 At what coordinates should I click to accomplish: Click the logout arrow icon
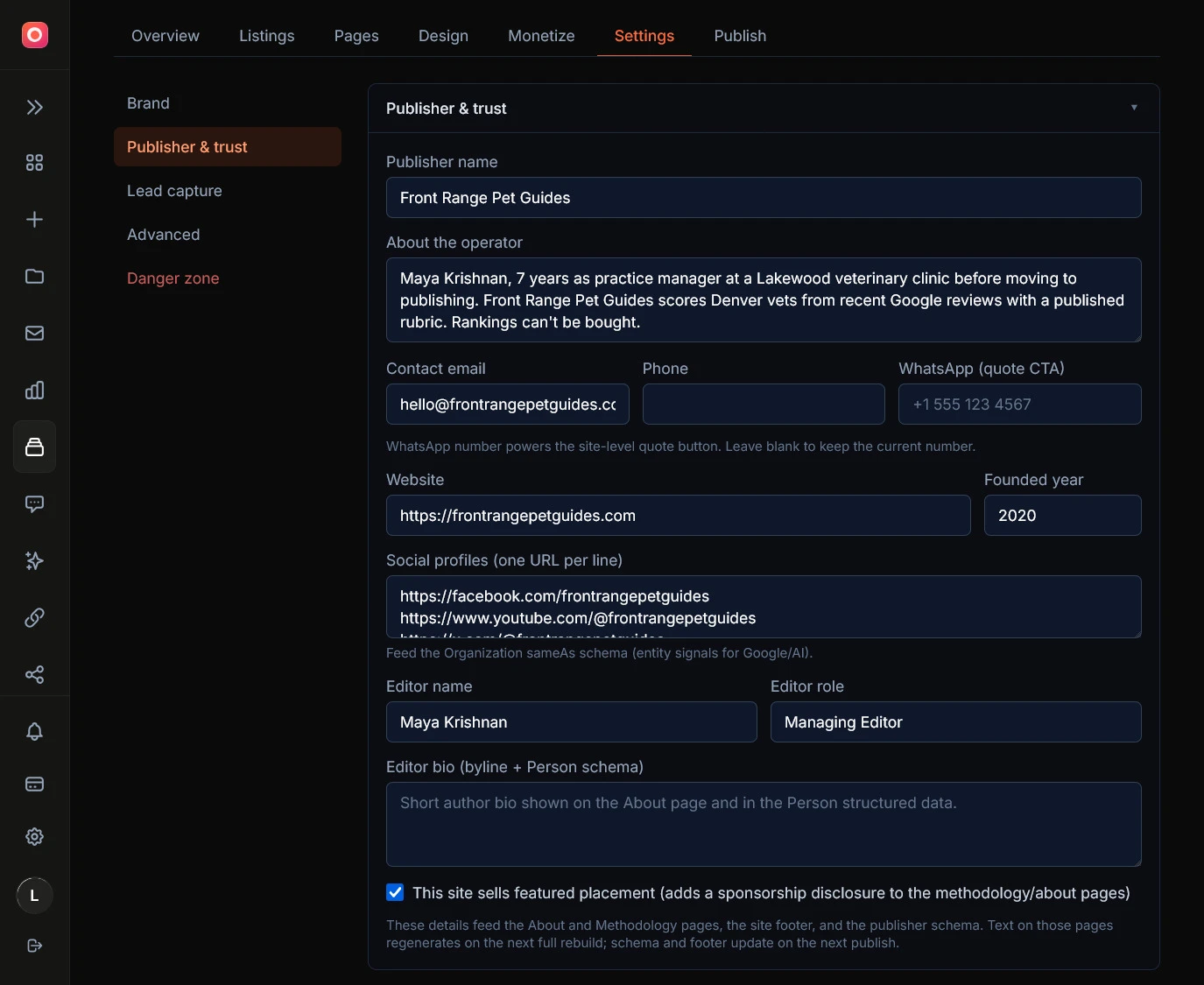click(x=34, y=946)
